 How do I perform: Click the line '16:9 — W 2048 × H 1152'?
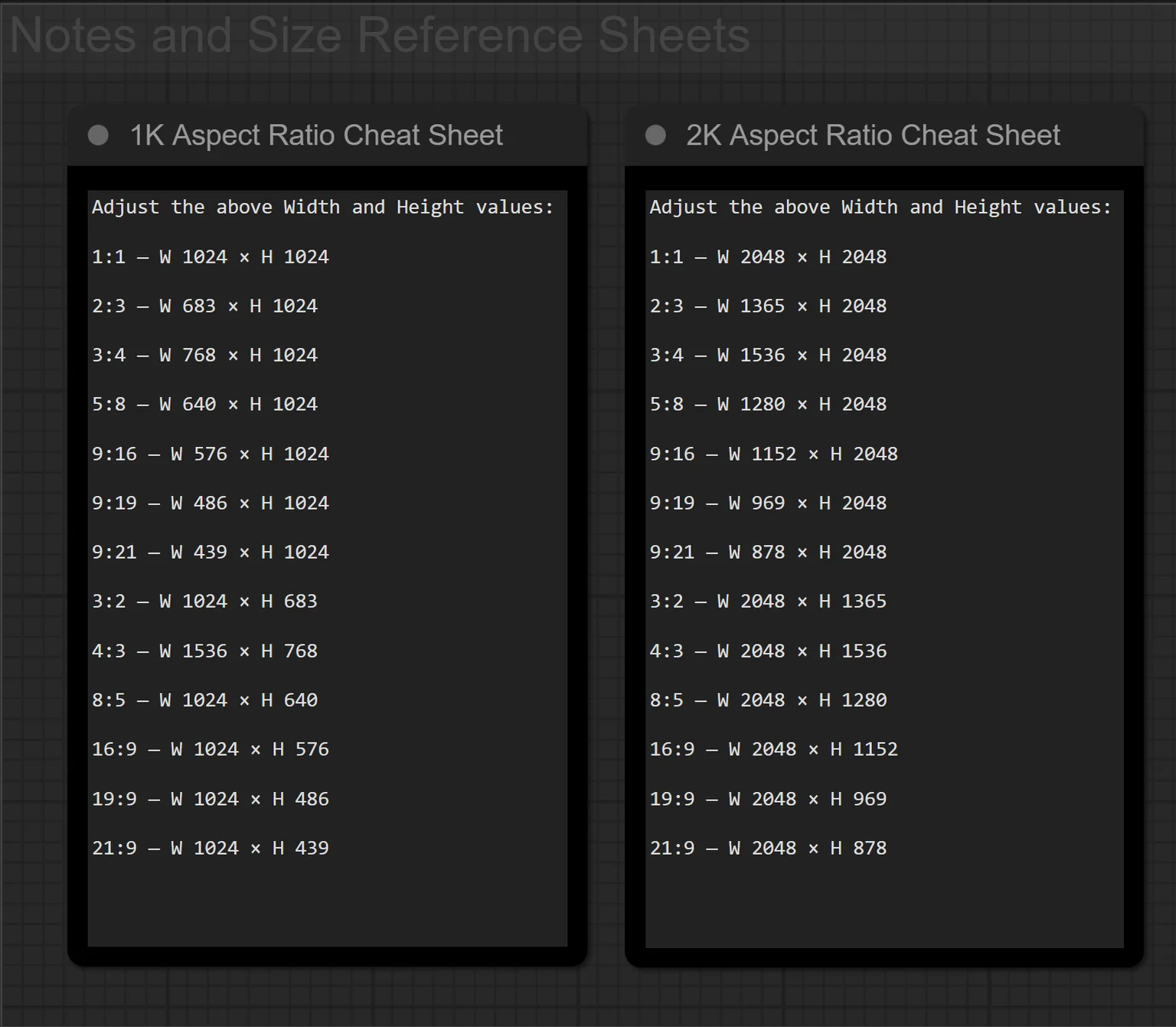(x=774, y=748)
